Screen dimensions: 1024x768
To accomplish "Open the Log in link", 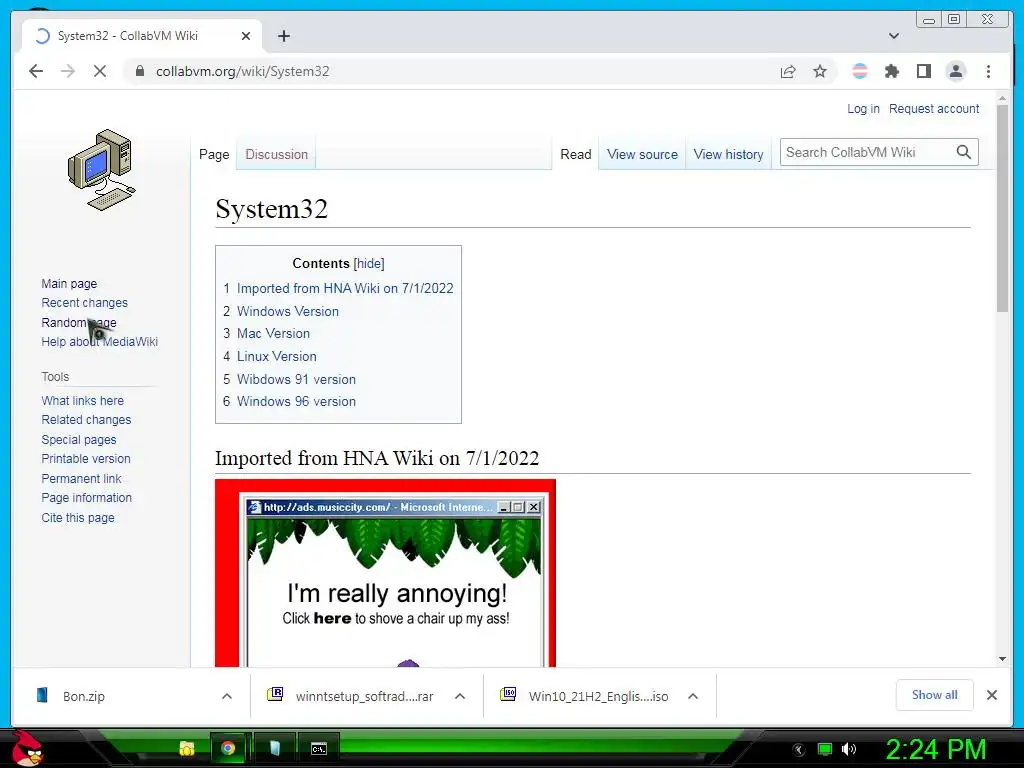I will coord(863,108).
